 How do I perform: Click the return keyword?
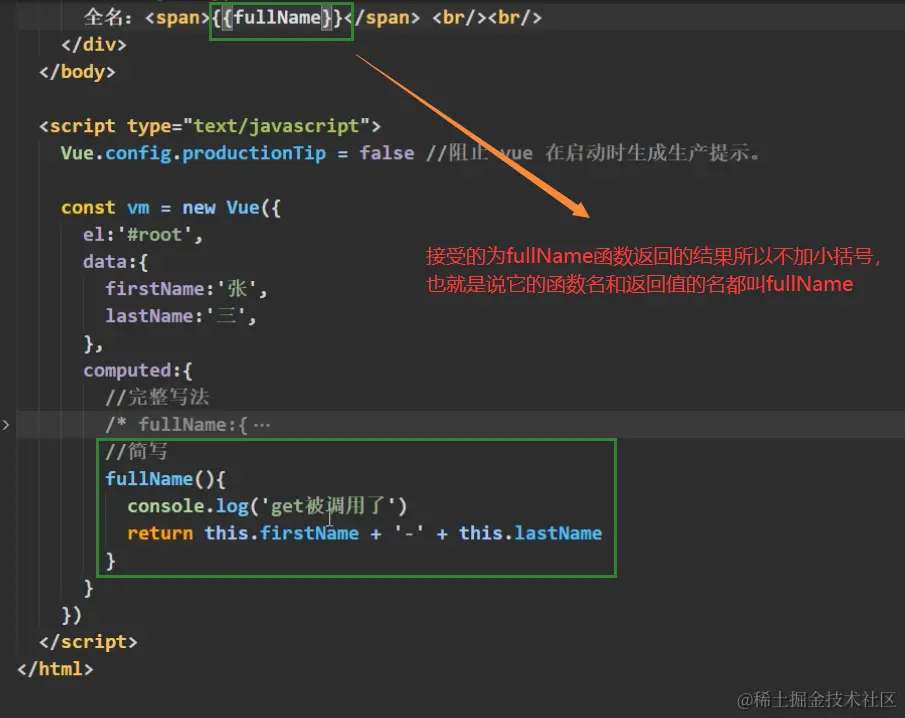pos(160,533)
